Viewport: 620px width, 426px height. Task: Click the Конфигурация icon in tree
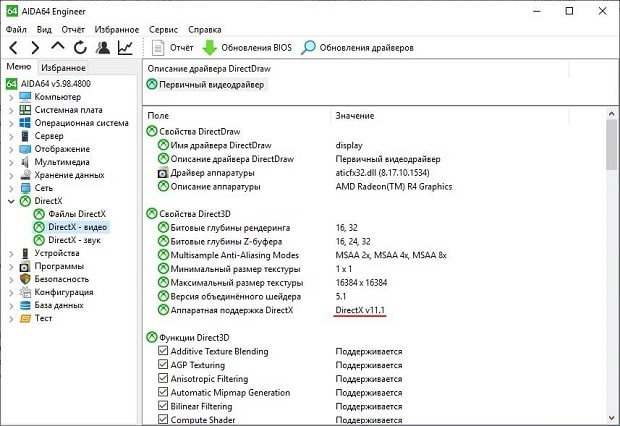pyautogui.click(x=25, y=292)
